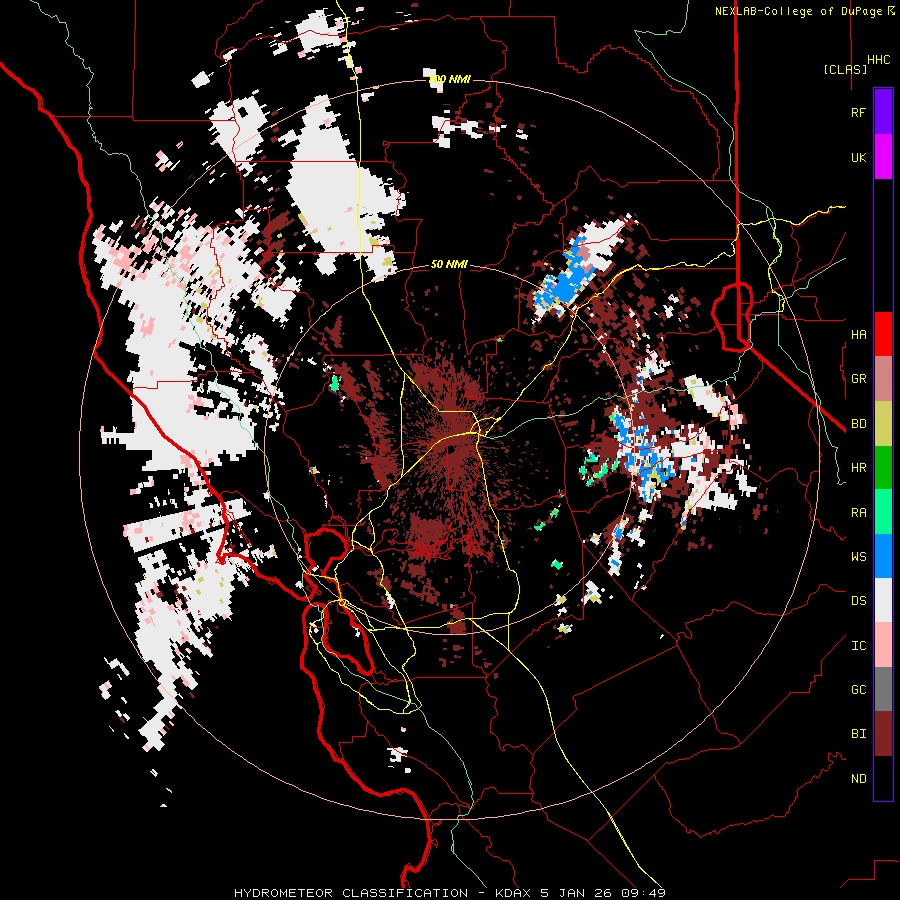
Task: Click the HR dark green legend swatch
Action: [x=883, y=468]
